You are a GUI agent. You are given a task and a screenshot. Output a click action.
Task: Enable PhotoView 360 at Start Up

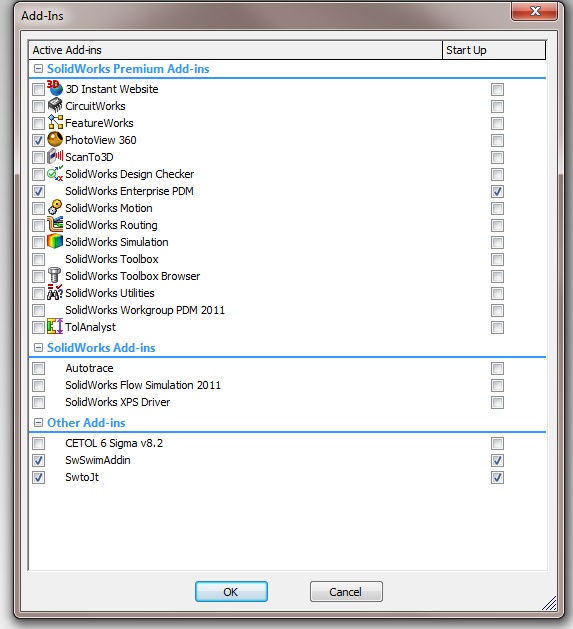497,140
